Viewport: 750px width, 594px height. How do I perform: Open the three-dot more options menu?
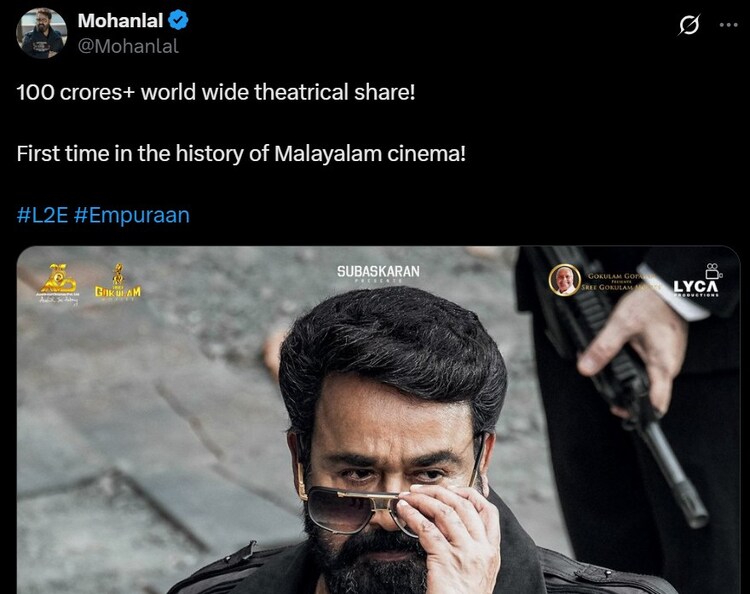pyautogui.click(x=728, y=25)
